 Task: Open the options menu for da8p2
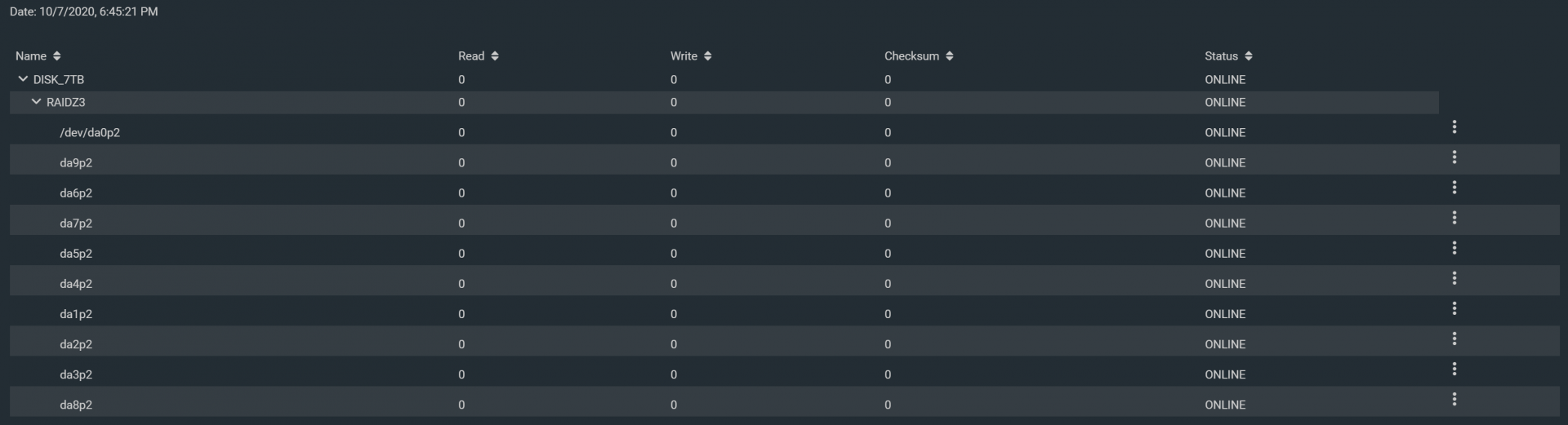[x=1454, y=400]
